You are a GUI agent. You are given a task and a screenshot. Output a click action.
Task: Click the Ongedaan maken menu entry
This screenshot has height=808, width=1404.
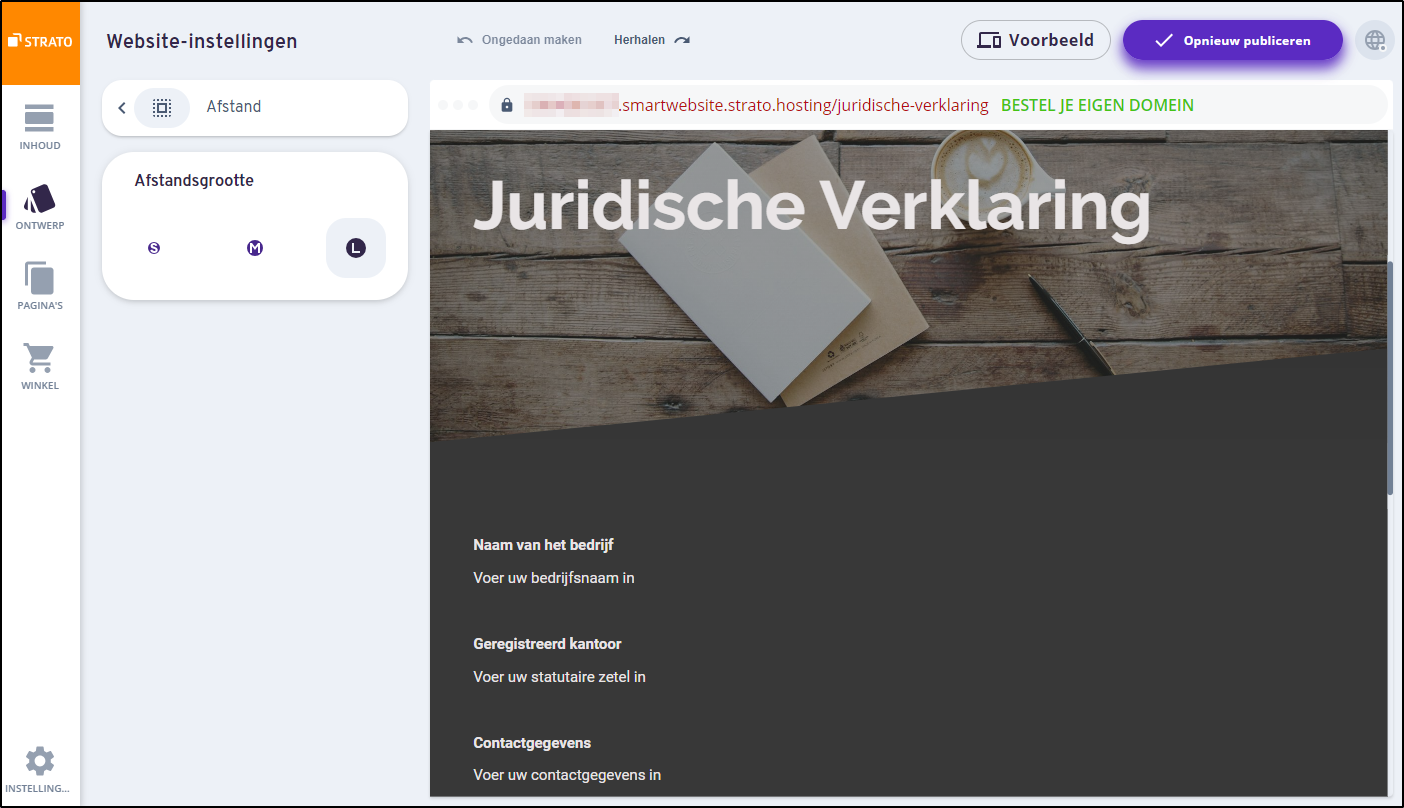(x=531, y=39)
